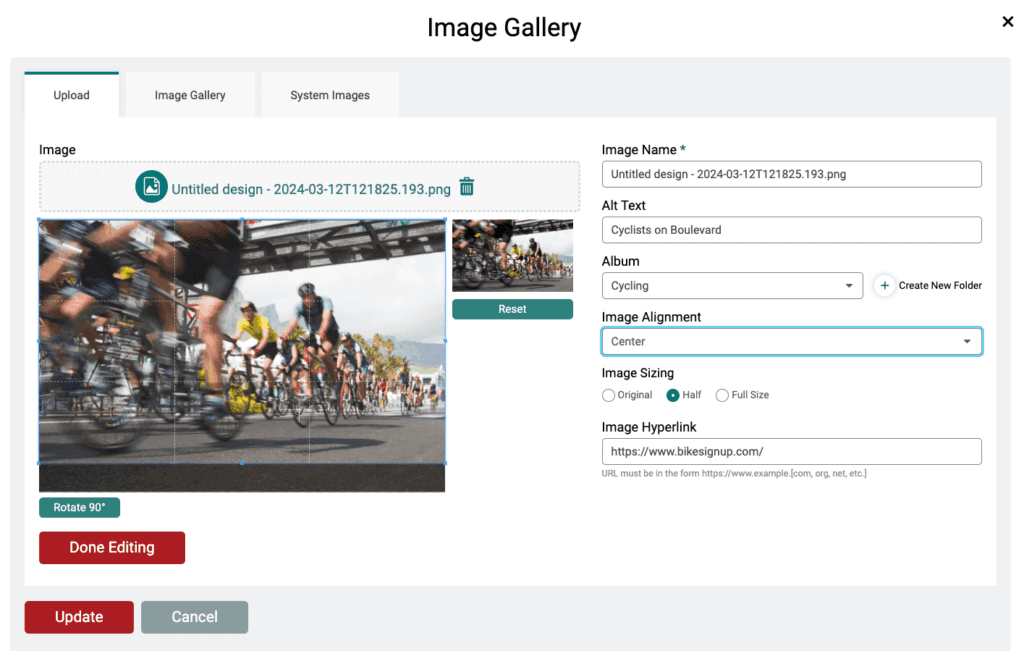Open the System Images tab
The width and height of the screenshot is (1024, 651).
(330, 95)
